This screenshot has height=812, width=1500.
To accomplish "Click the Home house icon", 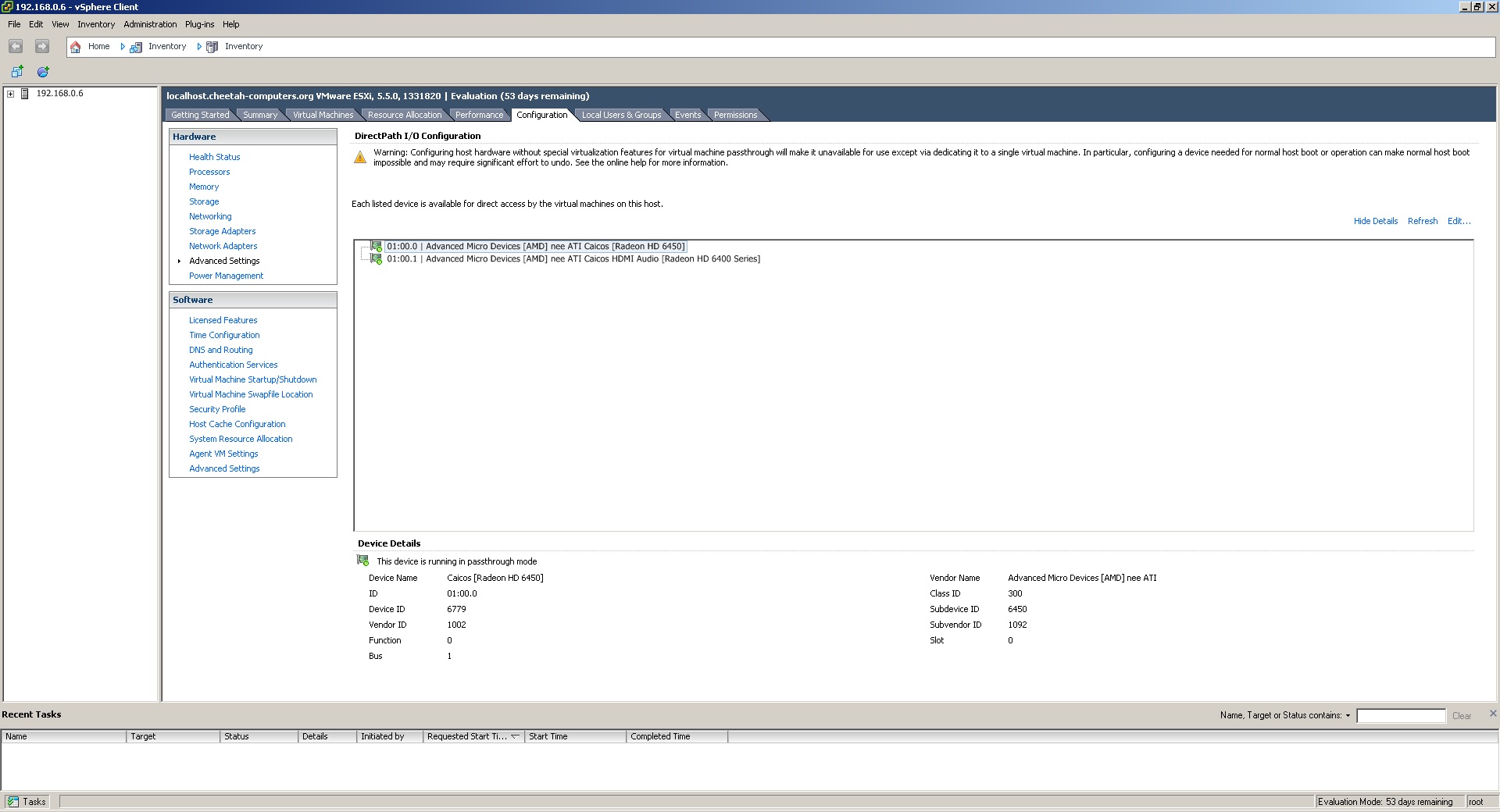I will (76, 47).
